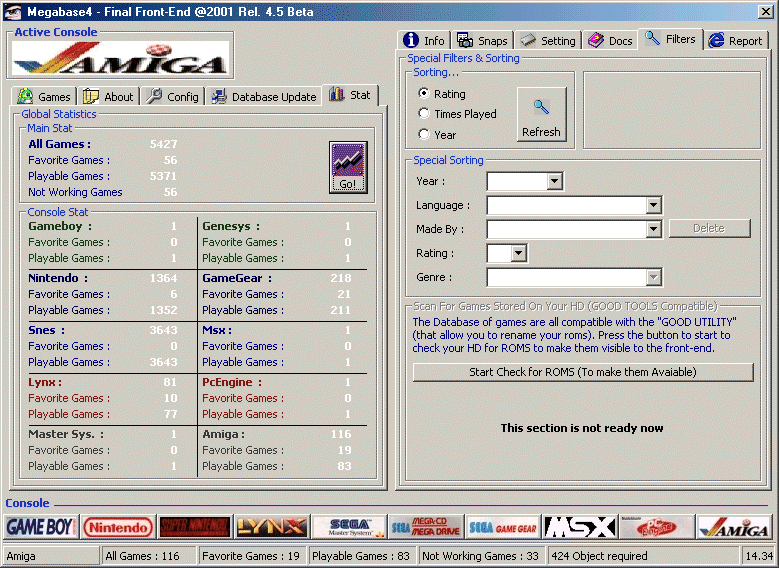Viewport: 779px width, 568px height.
Task: Expand the Language dropdown
Action: [653, 205]
